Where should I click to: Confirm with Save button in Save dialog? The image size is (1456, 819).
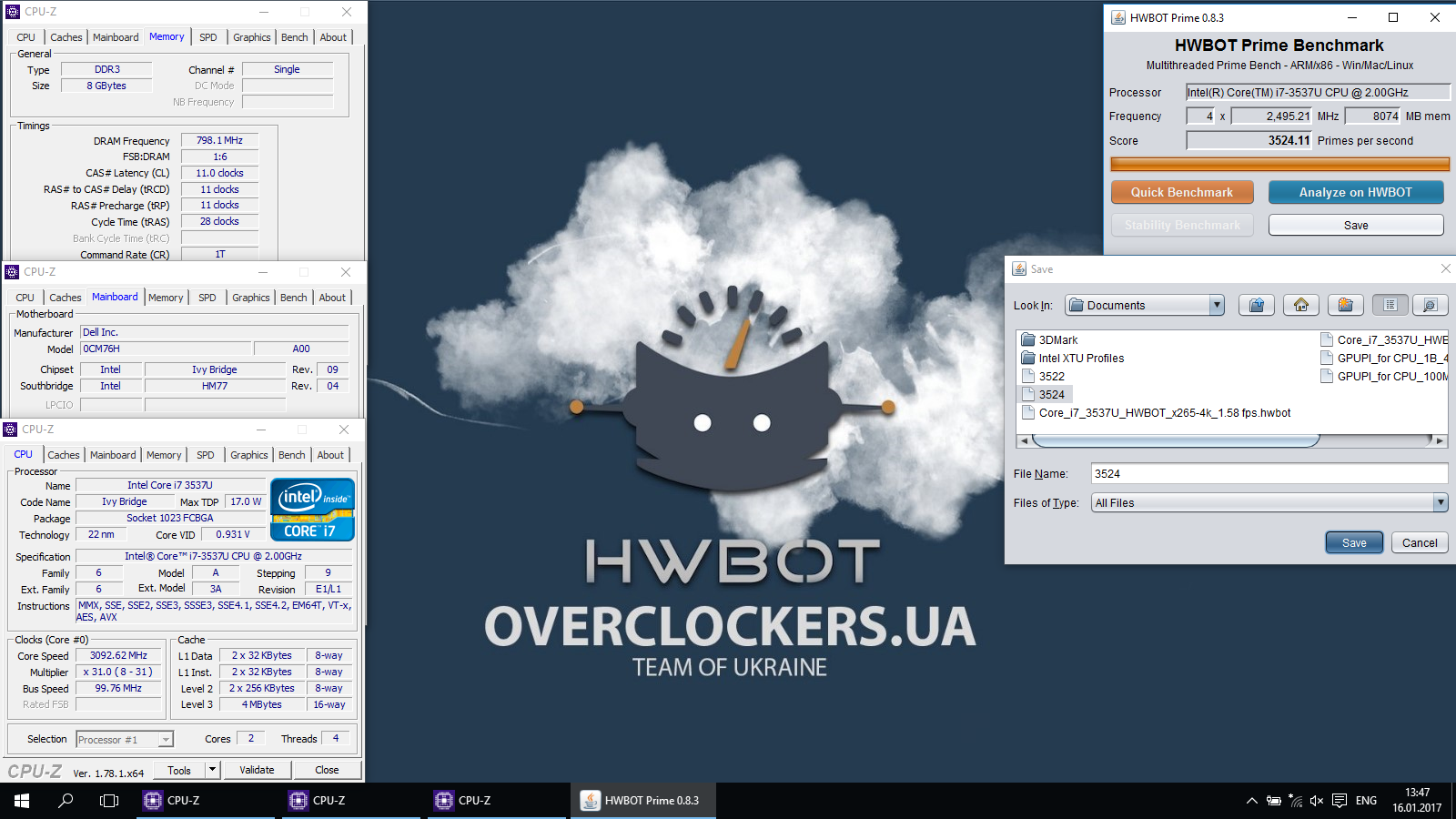(x=1354, y=542)
